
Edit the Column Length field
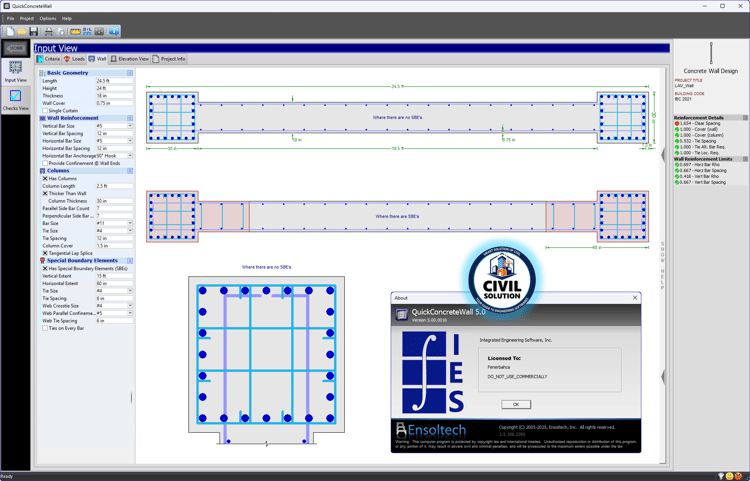pyautogui.click(x=114, y=186)
